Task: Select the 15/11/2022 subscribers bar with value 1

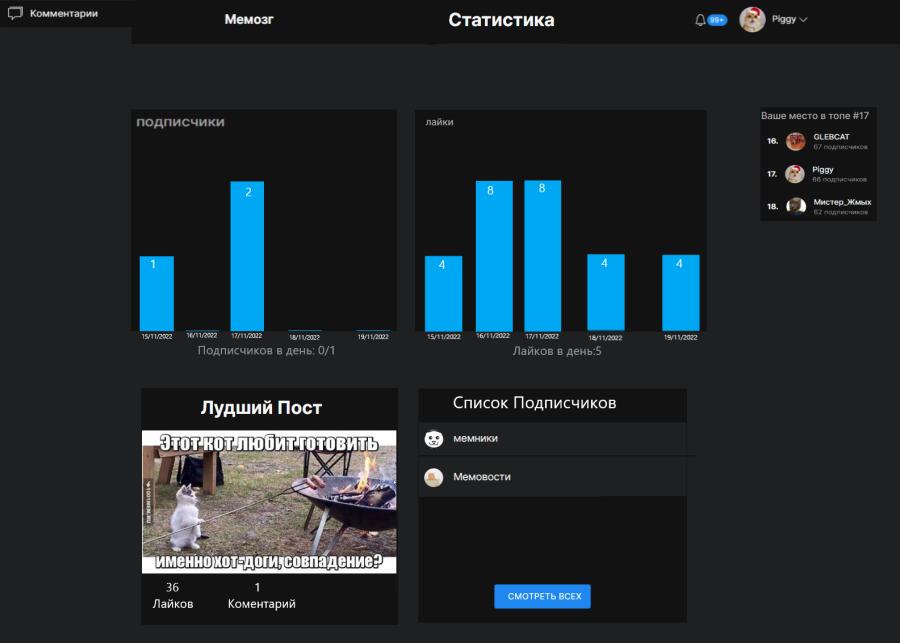Action: tap(157, 293)
